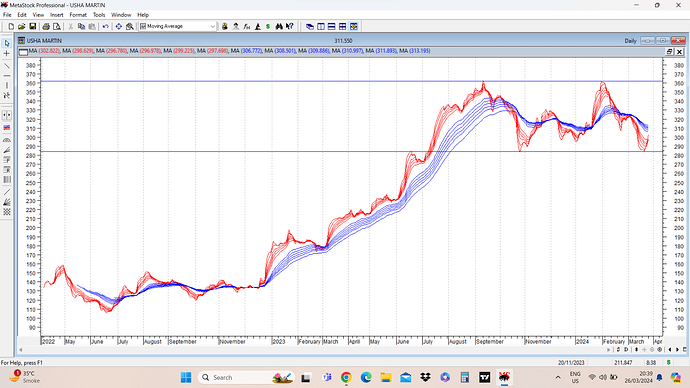Open the 35°C Smoke weather widget
Image resolution: width=690 pixels, height=388 pixels.
pos(25,377)
